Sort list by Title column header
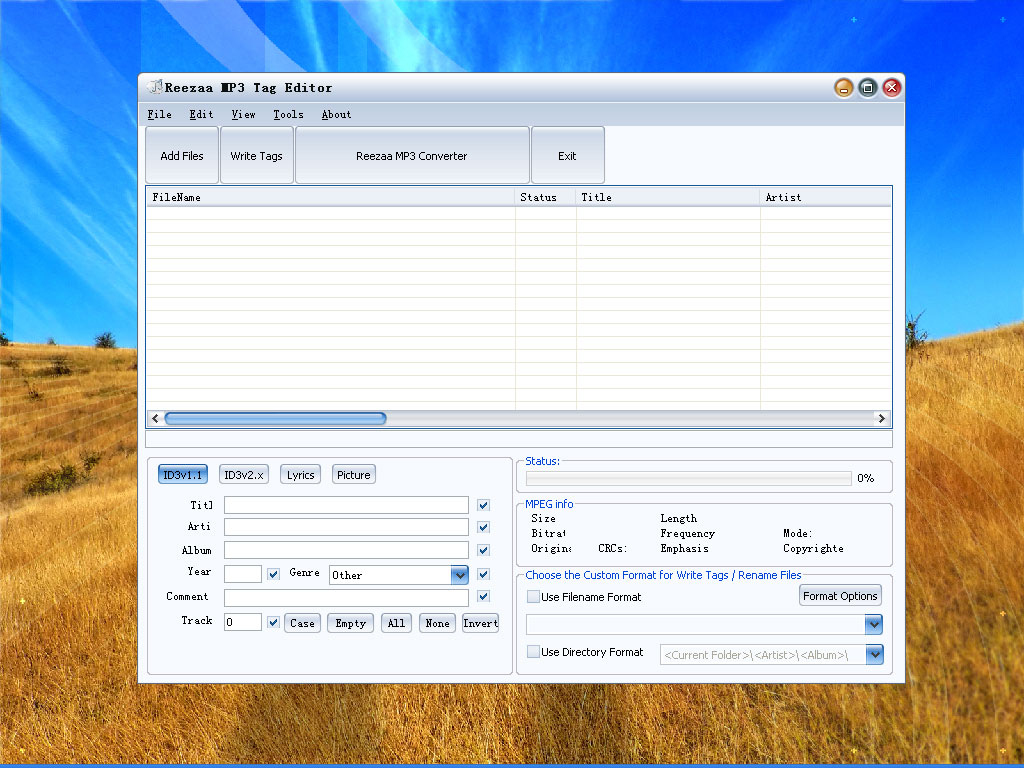This screenshot has width=1024, height=768. point(668,197)
